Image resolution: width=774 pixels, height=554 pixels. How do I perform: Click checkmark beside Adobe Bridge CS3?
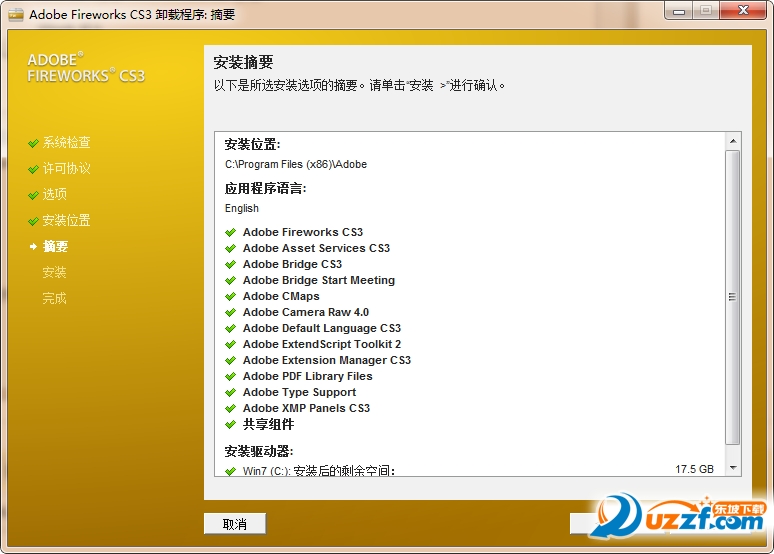point(231,264)
